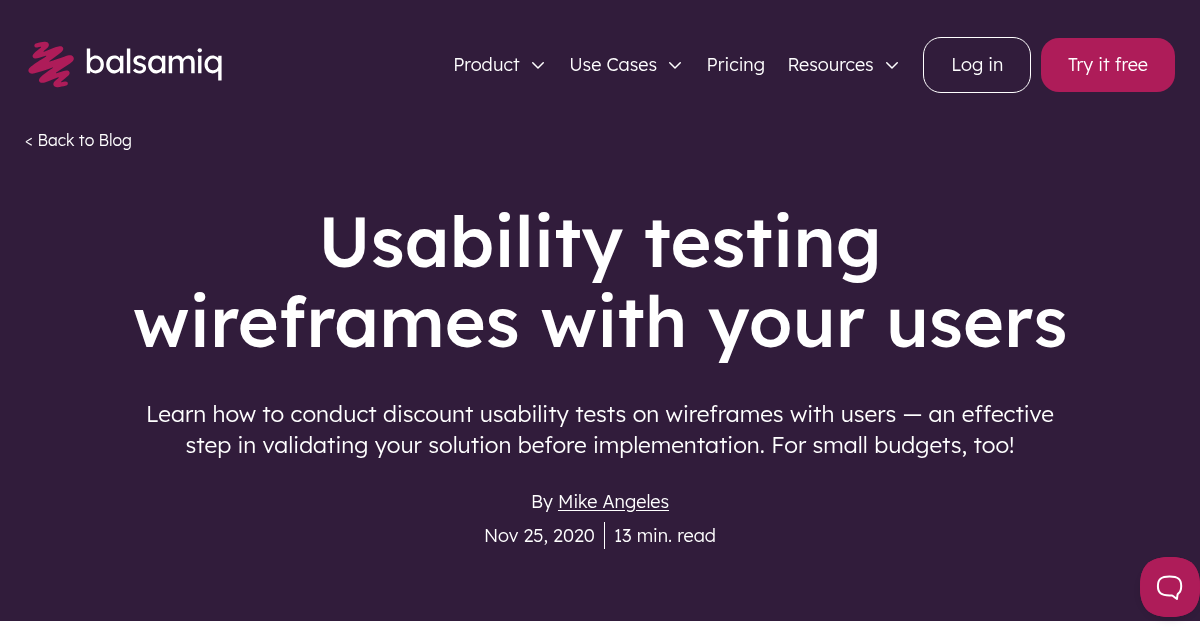
Task: Click the Resources navigation label
Action: pos(830,64)
